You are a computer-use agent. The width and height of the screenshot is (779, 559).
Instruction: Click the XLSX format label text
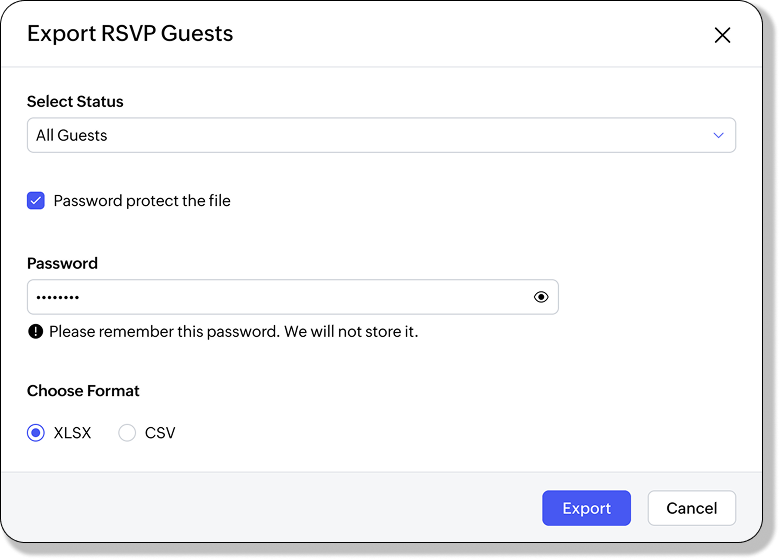click(72, 433)
